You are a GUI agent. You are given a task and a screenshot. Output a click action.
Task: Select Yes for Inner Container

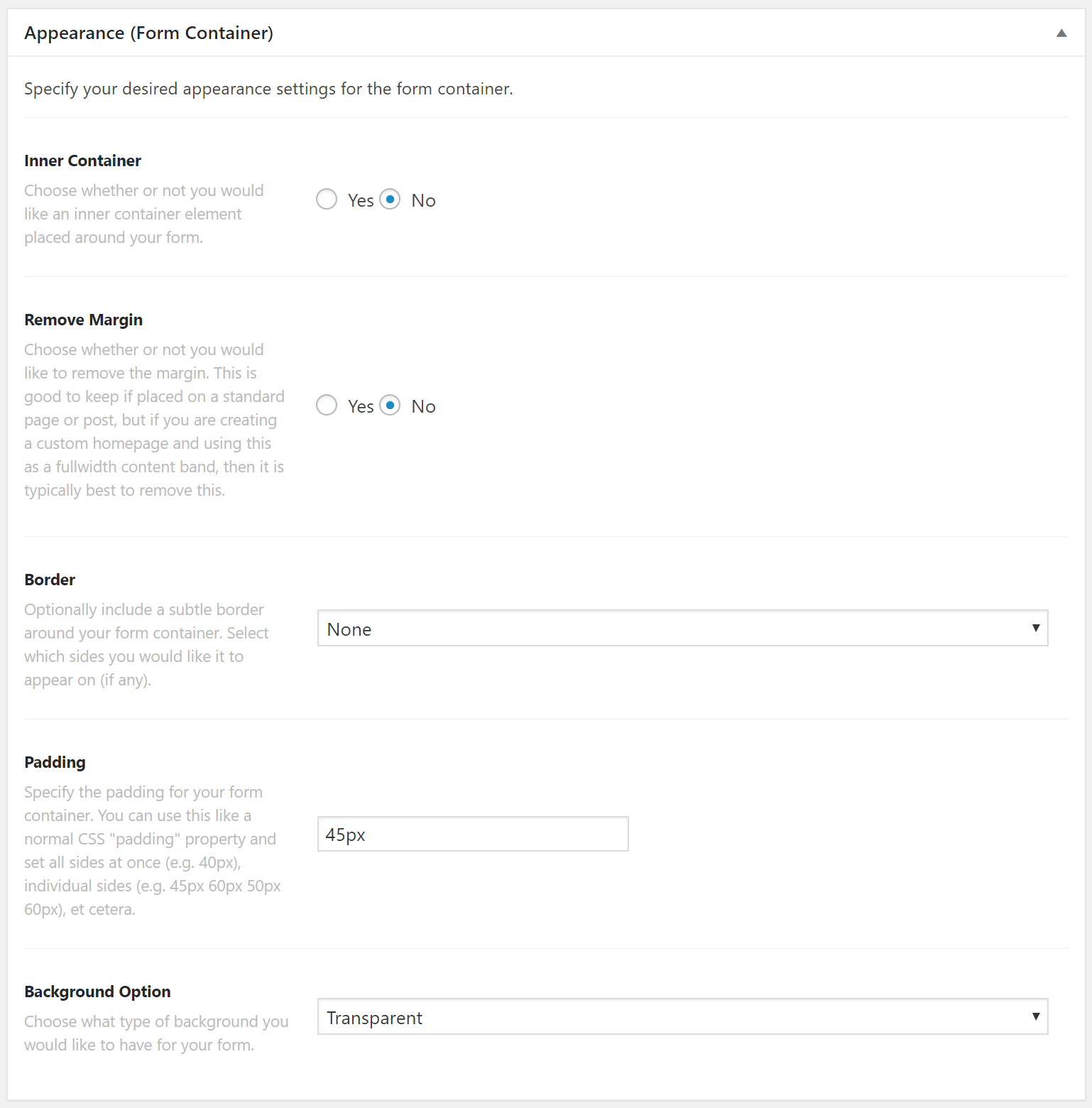pos(327,200)
